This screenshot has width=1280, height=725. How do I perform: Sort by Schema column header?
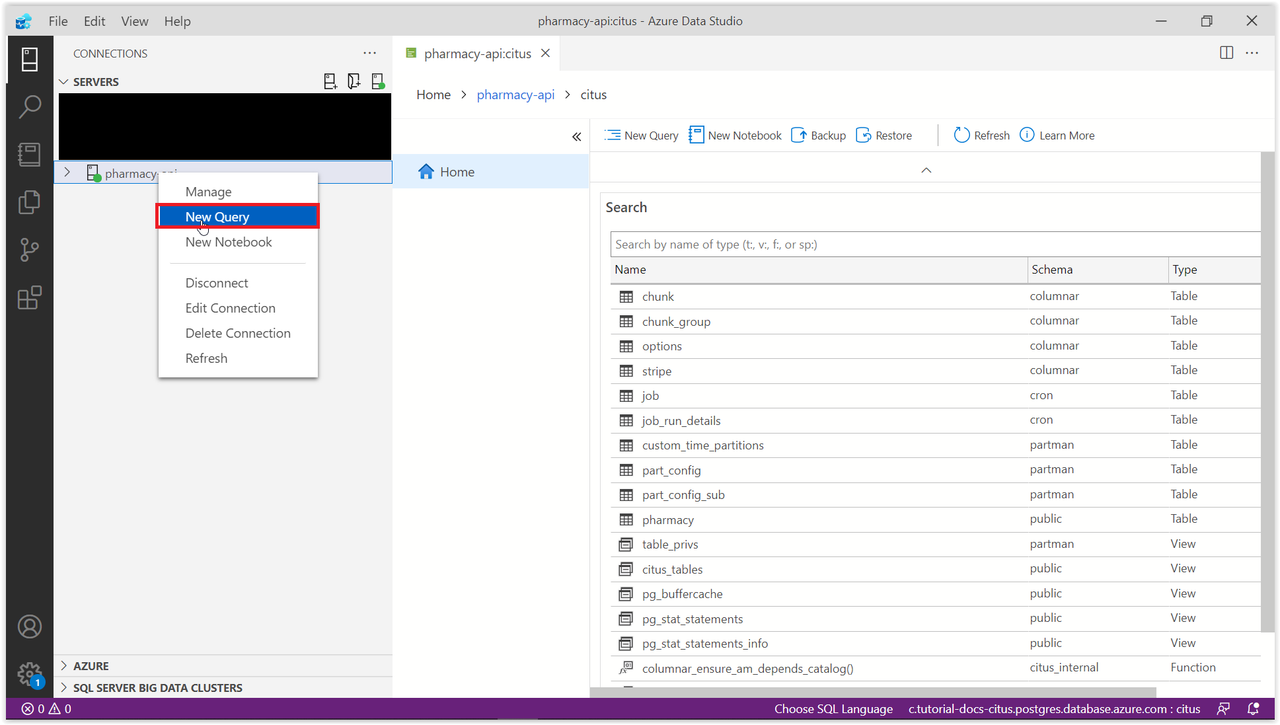(x=1097, y=270)
